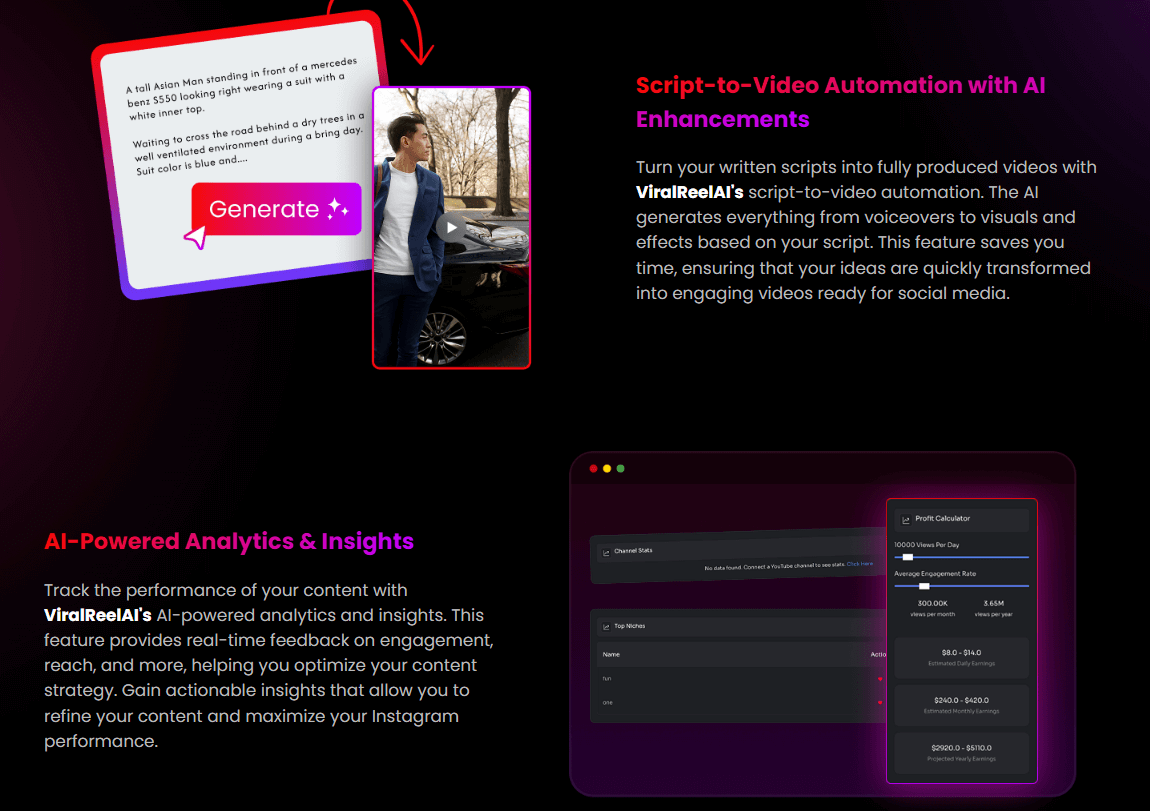Click the '300.00K' views per month value
The width and height of the screenshot is (1150, 811).
tap(932, 603)
